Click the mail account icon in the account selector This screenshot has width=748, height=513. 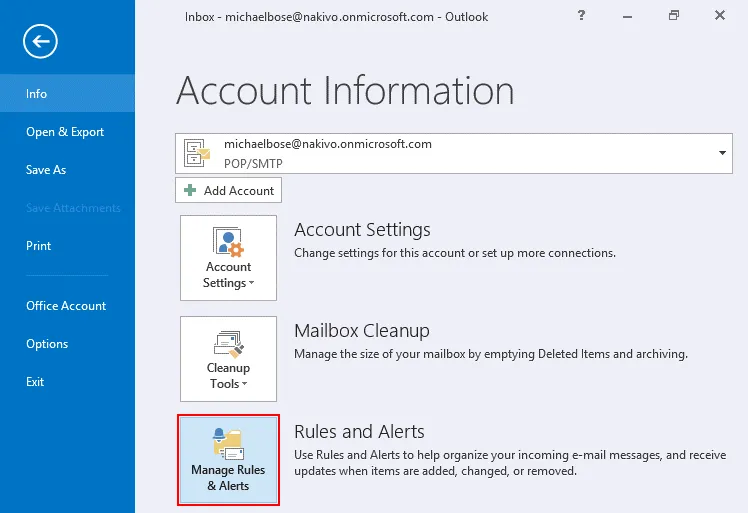197,152
